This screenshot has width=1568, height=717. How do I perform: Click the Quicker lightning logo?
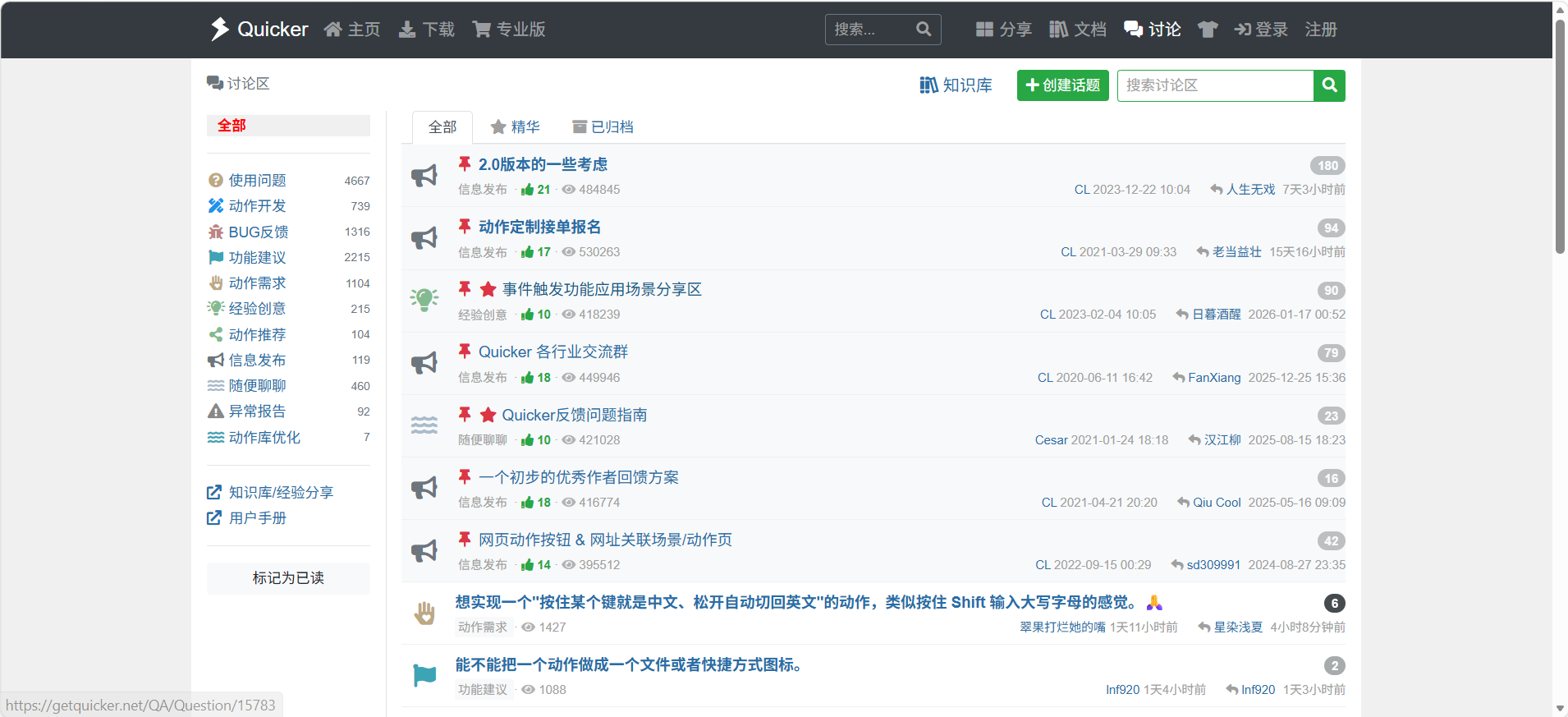[x=219, y=29]
